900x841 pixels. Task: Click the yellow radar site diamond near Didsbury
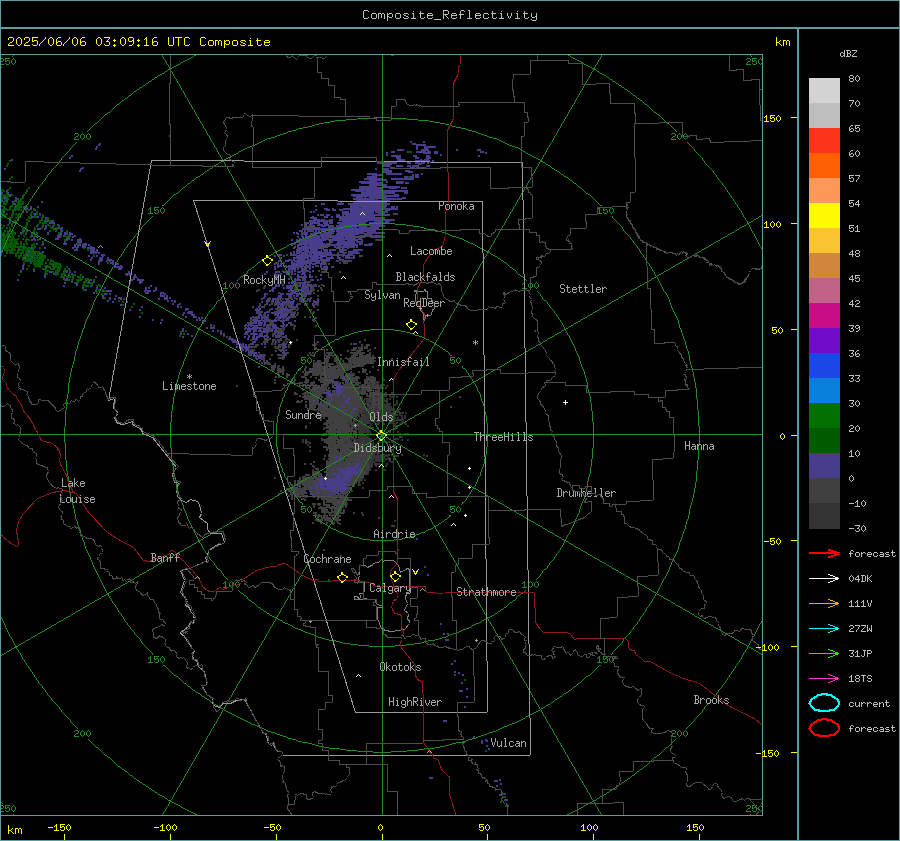(382, 436)
